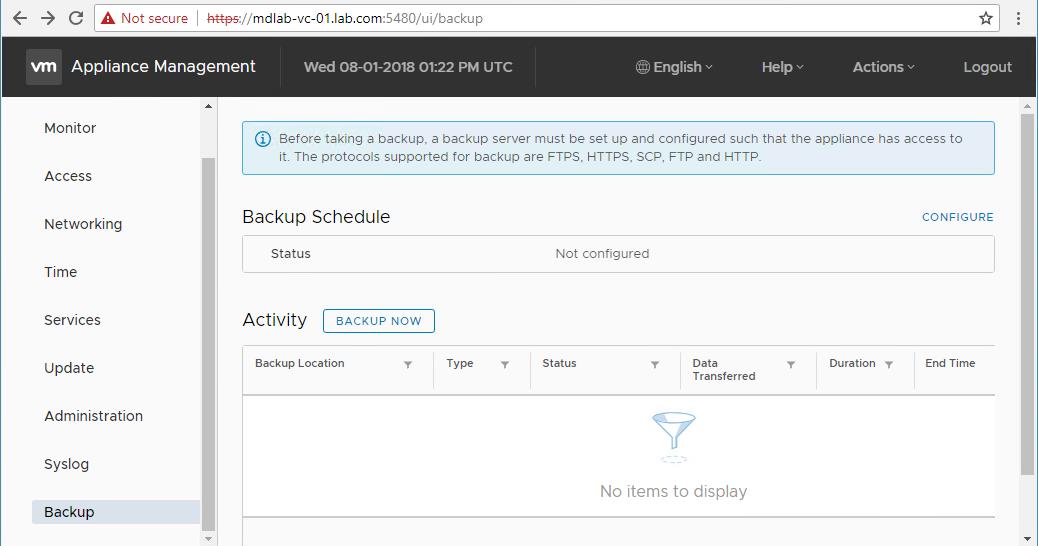
Task: Open the Help dropdown menu
Action: pos(782,67)
